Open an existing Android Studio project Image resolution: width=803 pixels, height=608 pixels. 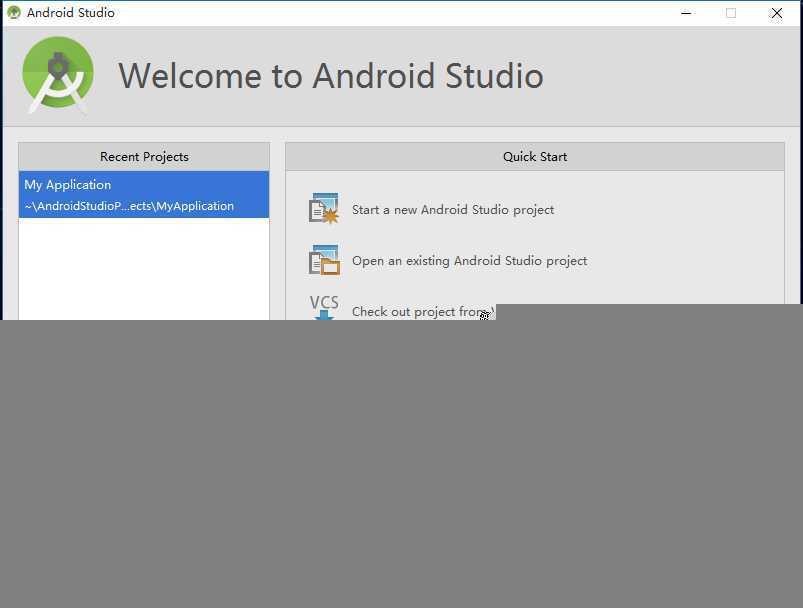pos(469,261)
